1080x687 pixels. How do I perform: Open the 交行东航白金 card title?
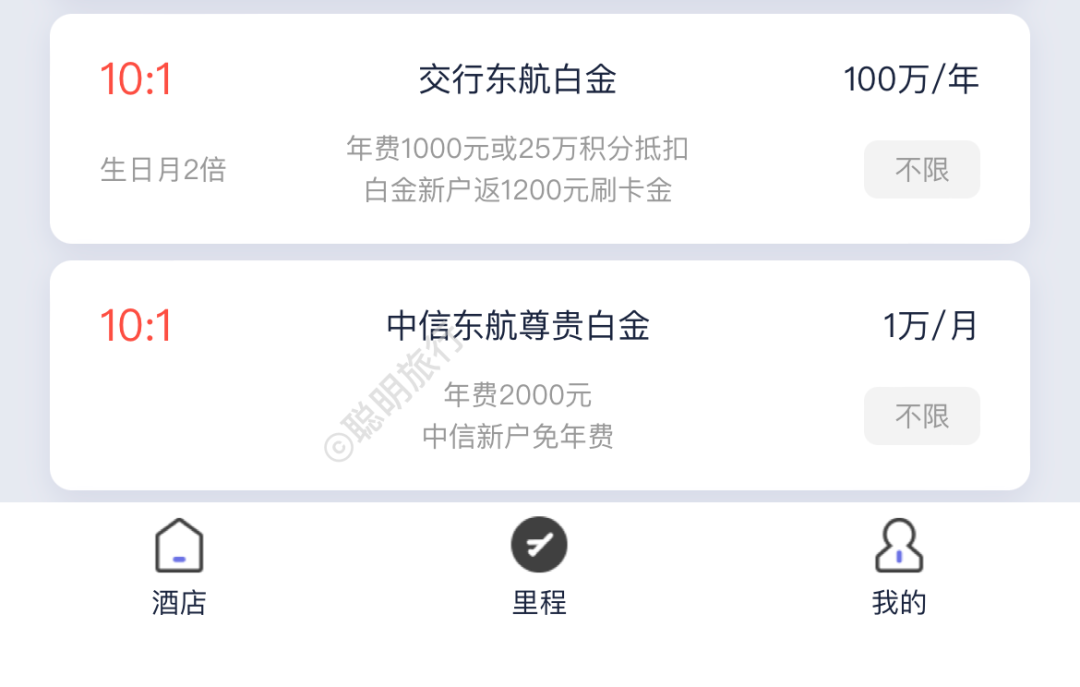tap(517, 80)
